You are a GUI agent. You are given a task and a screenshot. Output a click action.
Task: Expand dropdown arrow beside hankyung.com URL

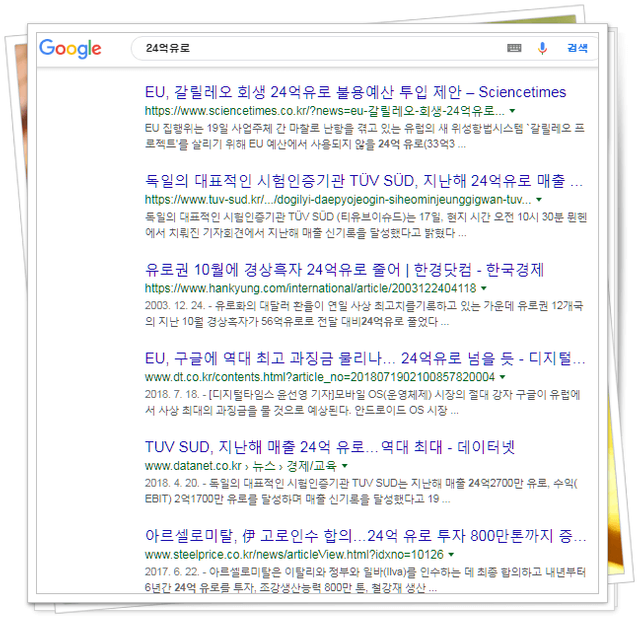[x=484, y=288]
